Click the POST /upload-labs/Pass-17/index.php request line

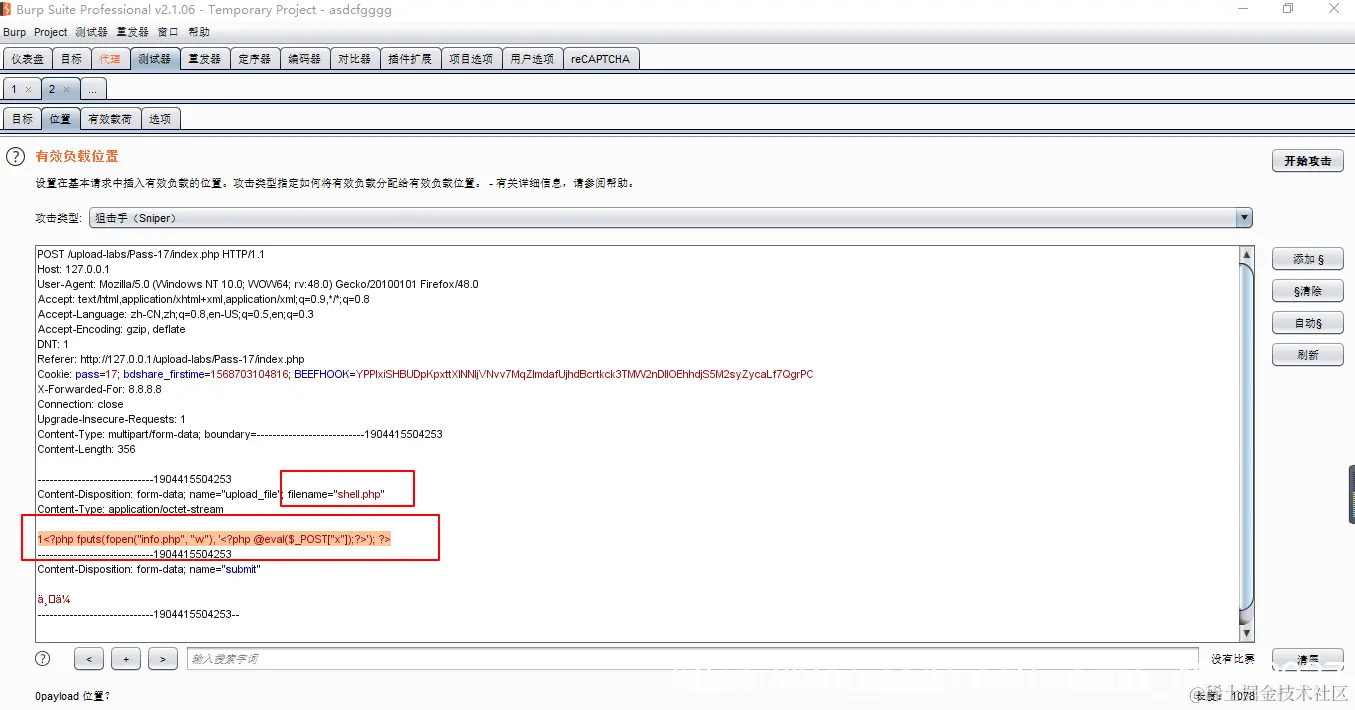[151, 254]
